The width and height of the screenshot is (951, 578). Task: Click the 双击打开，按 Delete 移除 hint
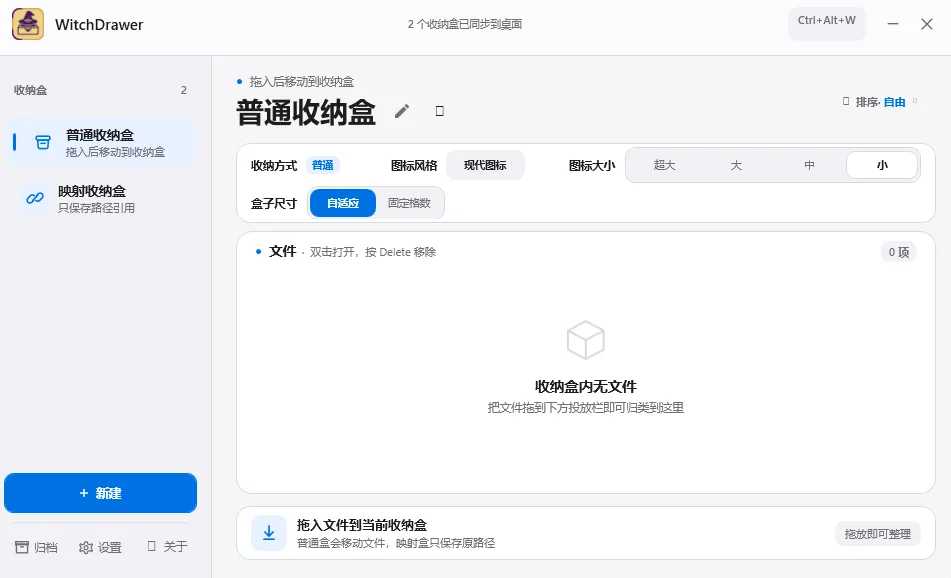(373, 252)
